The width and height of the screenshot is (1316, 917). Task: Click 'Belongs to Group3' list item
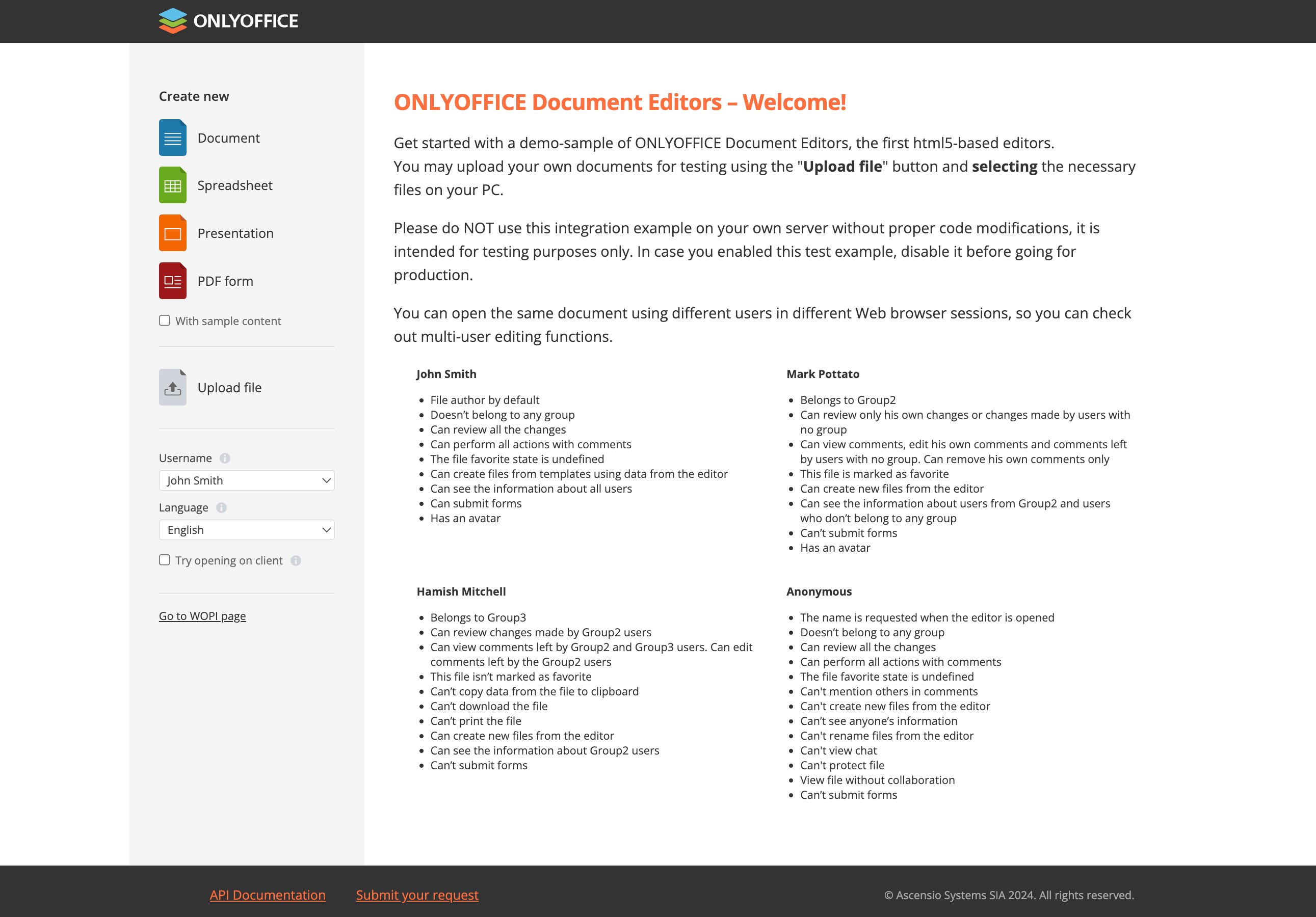click(478, 617)
